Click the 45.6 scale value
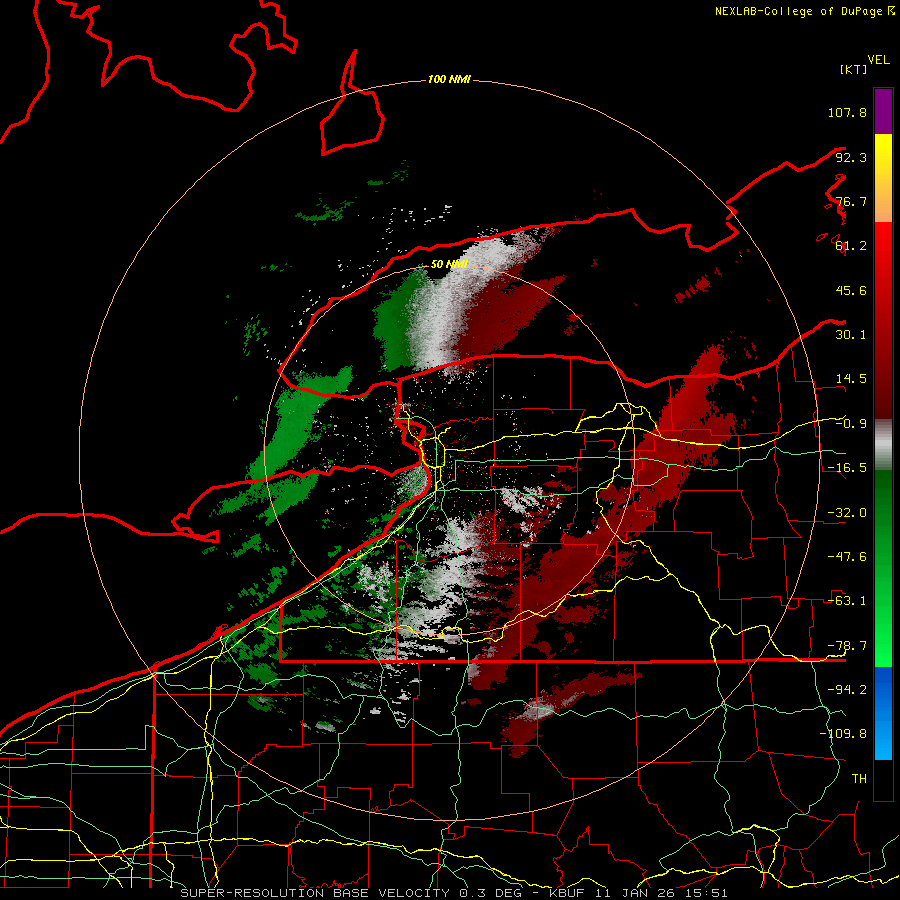Screen dimensions: 900x900 click(851, 290)
